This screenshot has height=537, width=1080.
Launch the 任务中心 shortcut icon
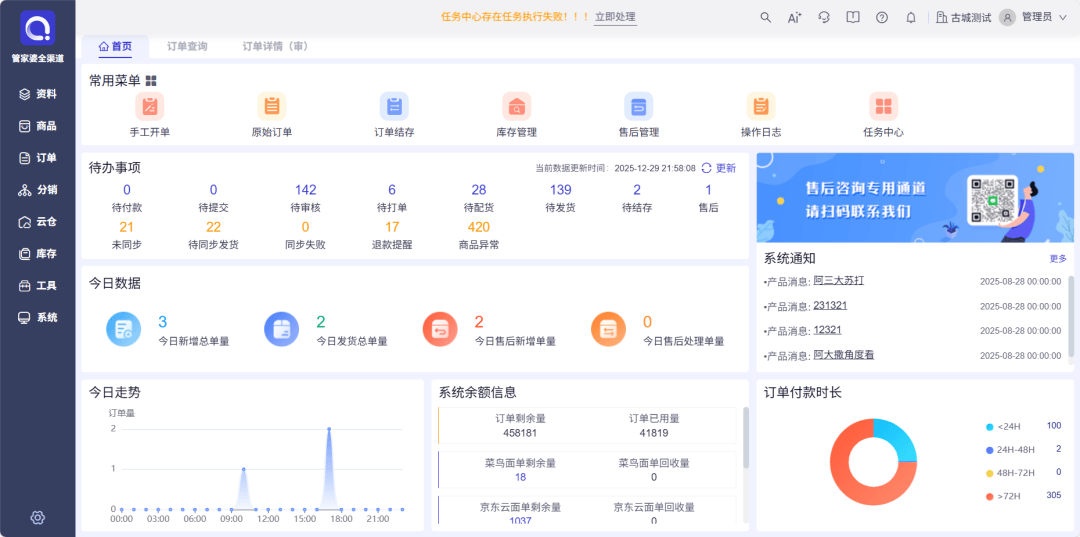pos(883,106)
